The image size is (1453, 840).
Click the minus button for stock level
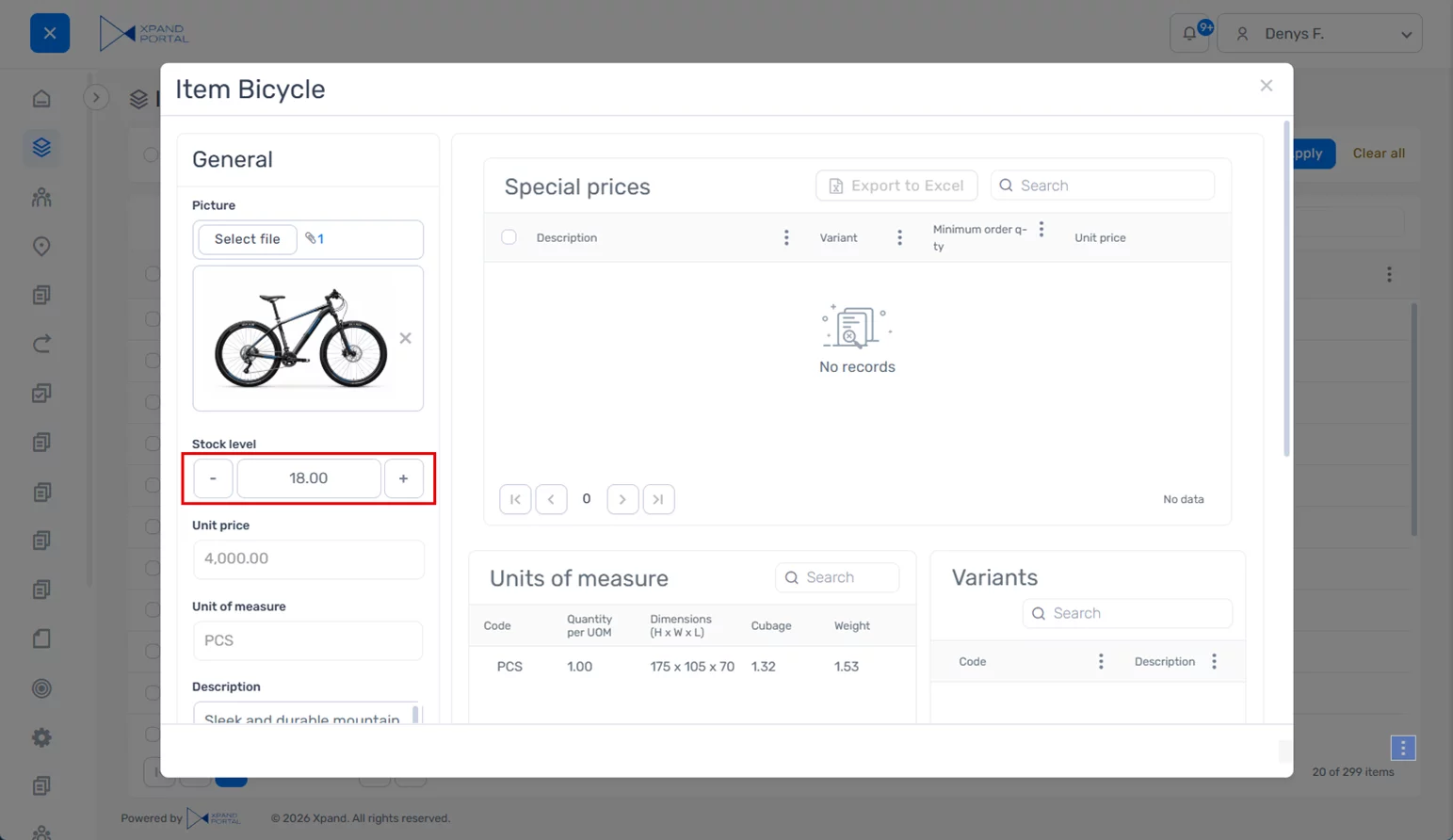point(213,478)
